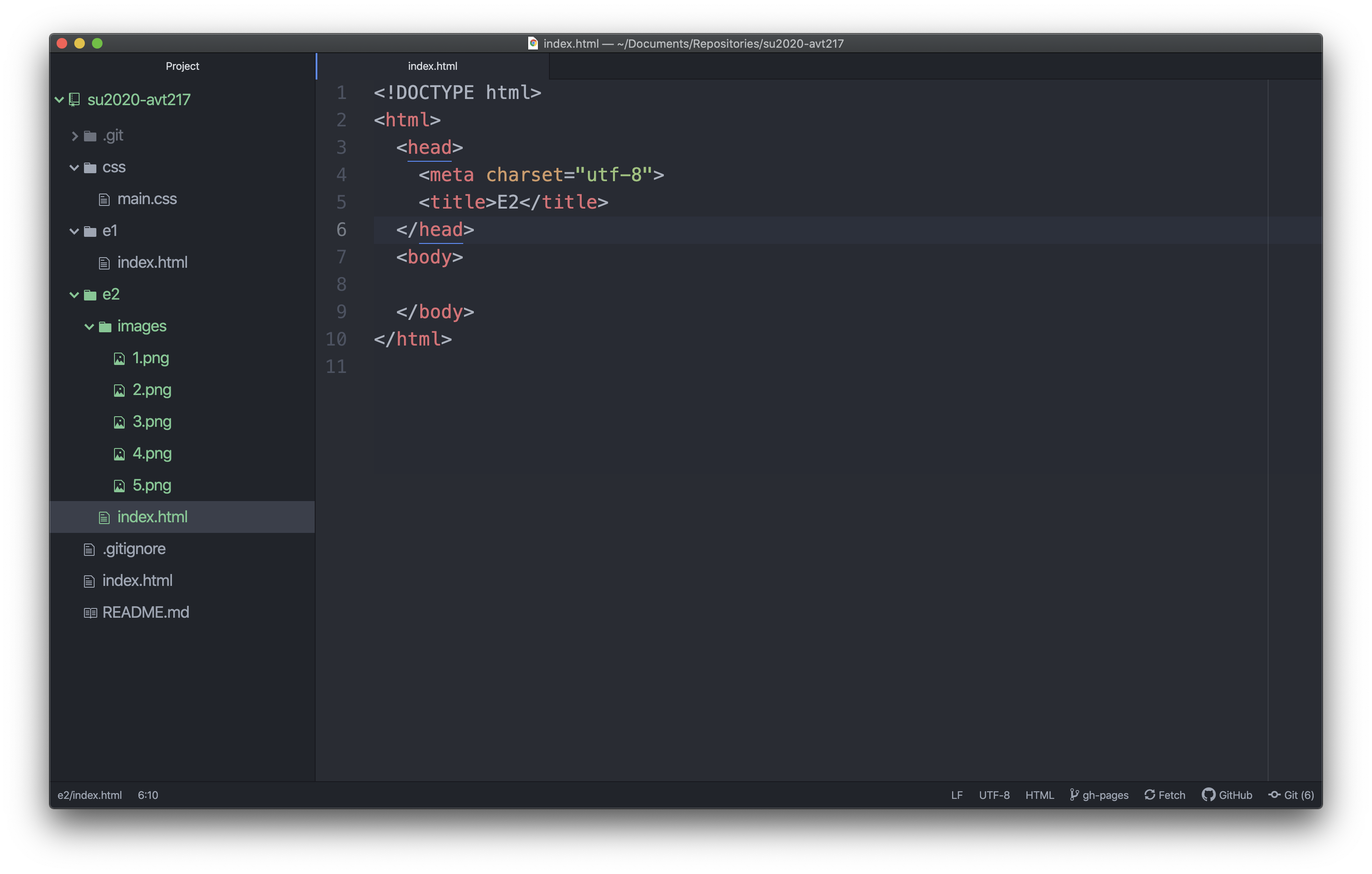
Task: Open the Git (6) changes label
Action: coord(1299,795)
